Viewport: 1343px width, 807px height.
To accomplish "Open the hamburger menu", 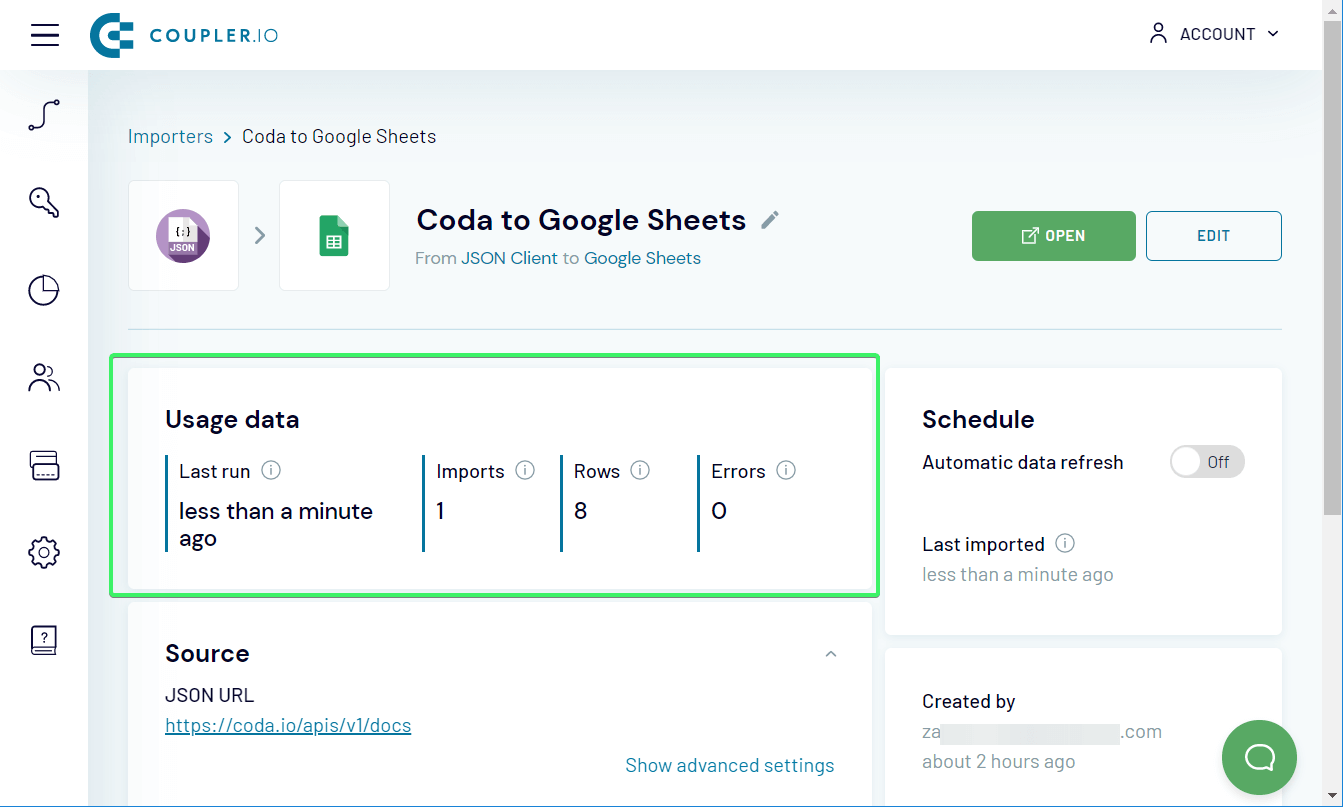I will pos(45,35).
